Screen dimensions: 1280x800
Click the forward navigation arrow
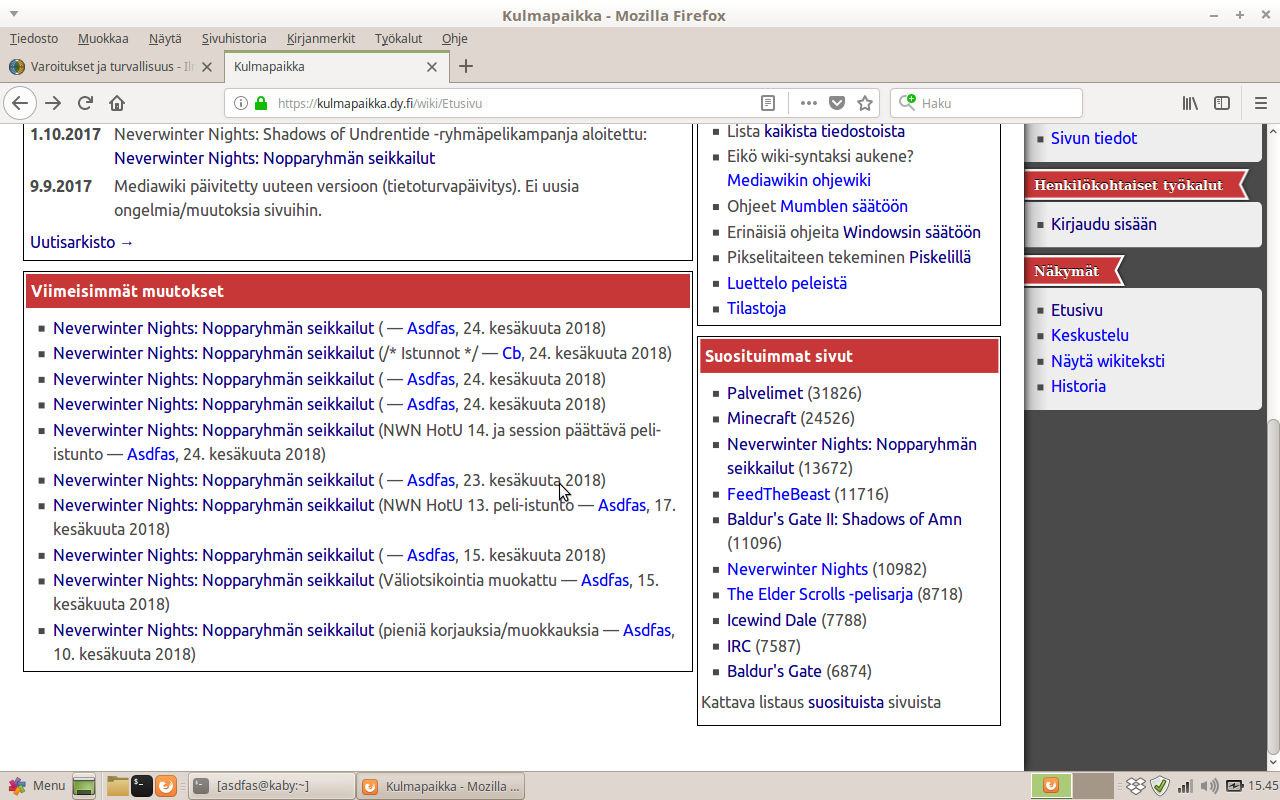point(53,103)
